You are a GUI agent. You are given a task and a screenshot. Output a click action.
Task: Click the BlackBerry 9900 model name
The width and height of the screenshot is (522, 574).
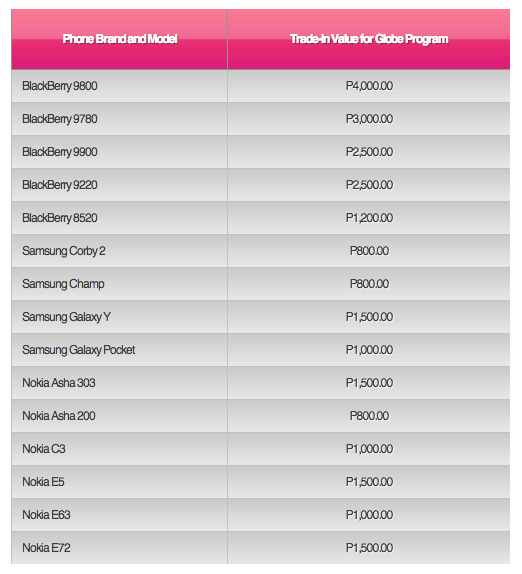pos(60,152)
